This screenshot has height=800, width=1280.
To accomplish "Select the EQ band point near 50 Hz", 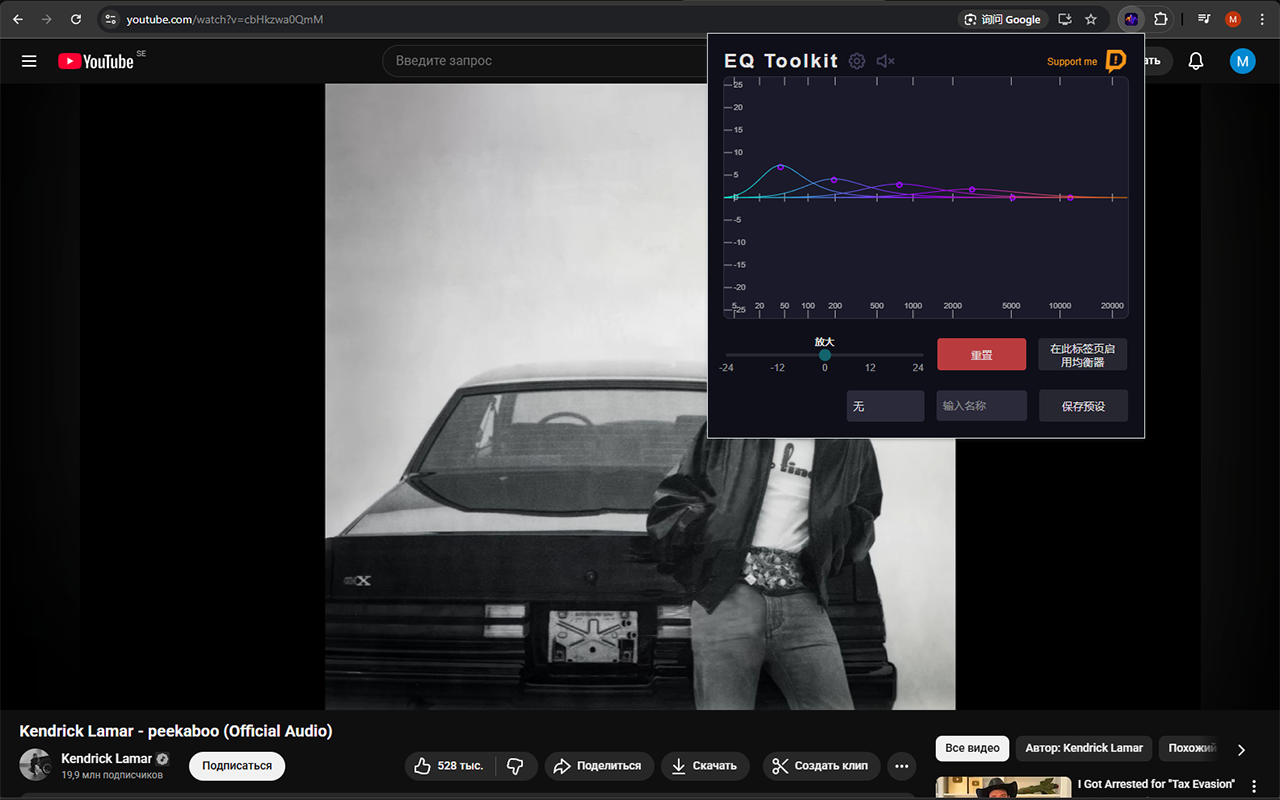I will pos(781,167).
